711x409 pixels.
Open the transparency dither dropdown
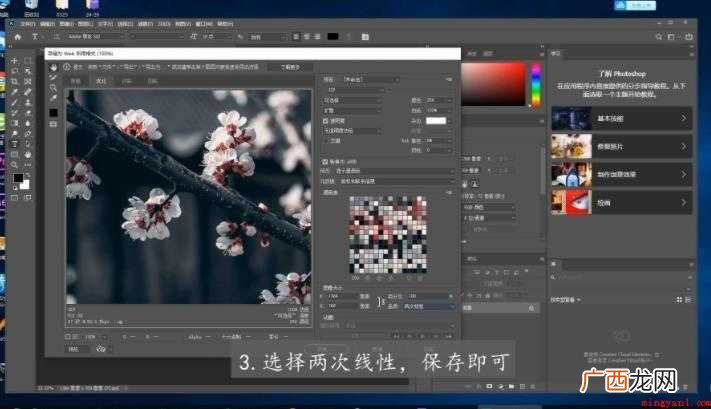point(352,131)
